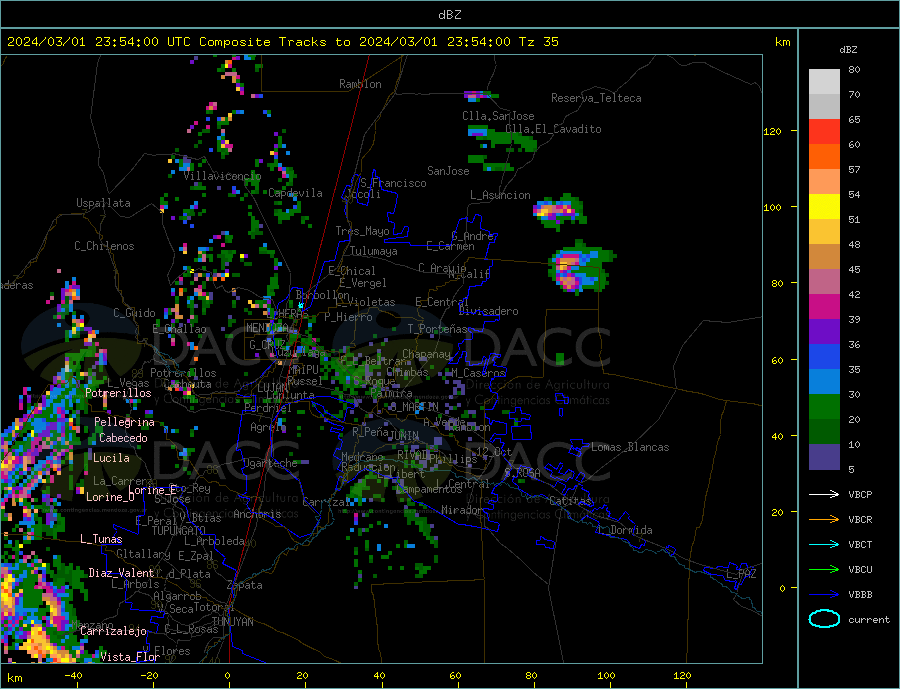Click the 'Capdevila' map label

click(x=296, y=193)
